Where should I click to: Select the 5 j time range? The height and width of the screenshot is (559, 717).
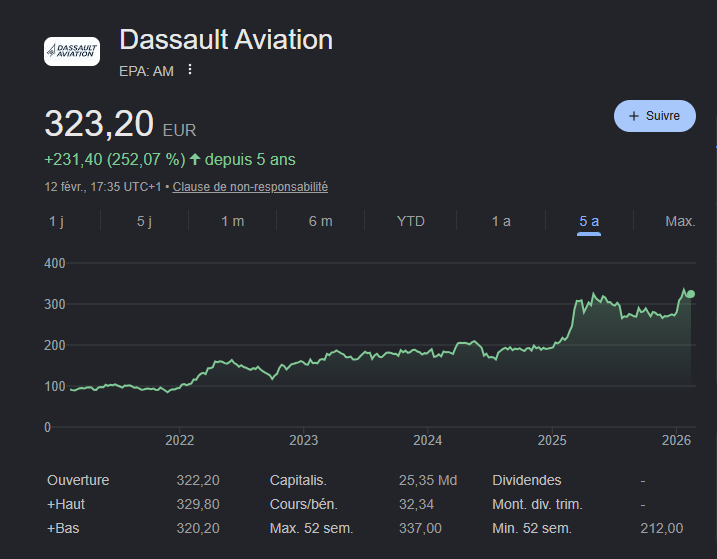coord(144,221)
